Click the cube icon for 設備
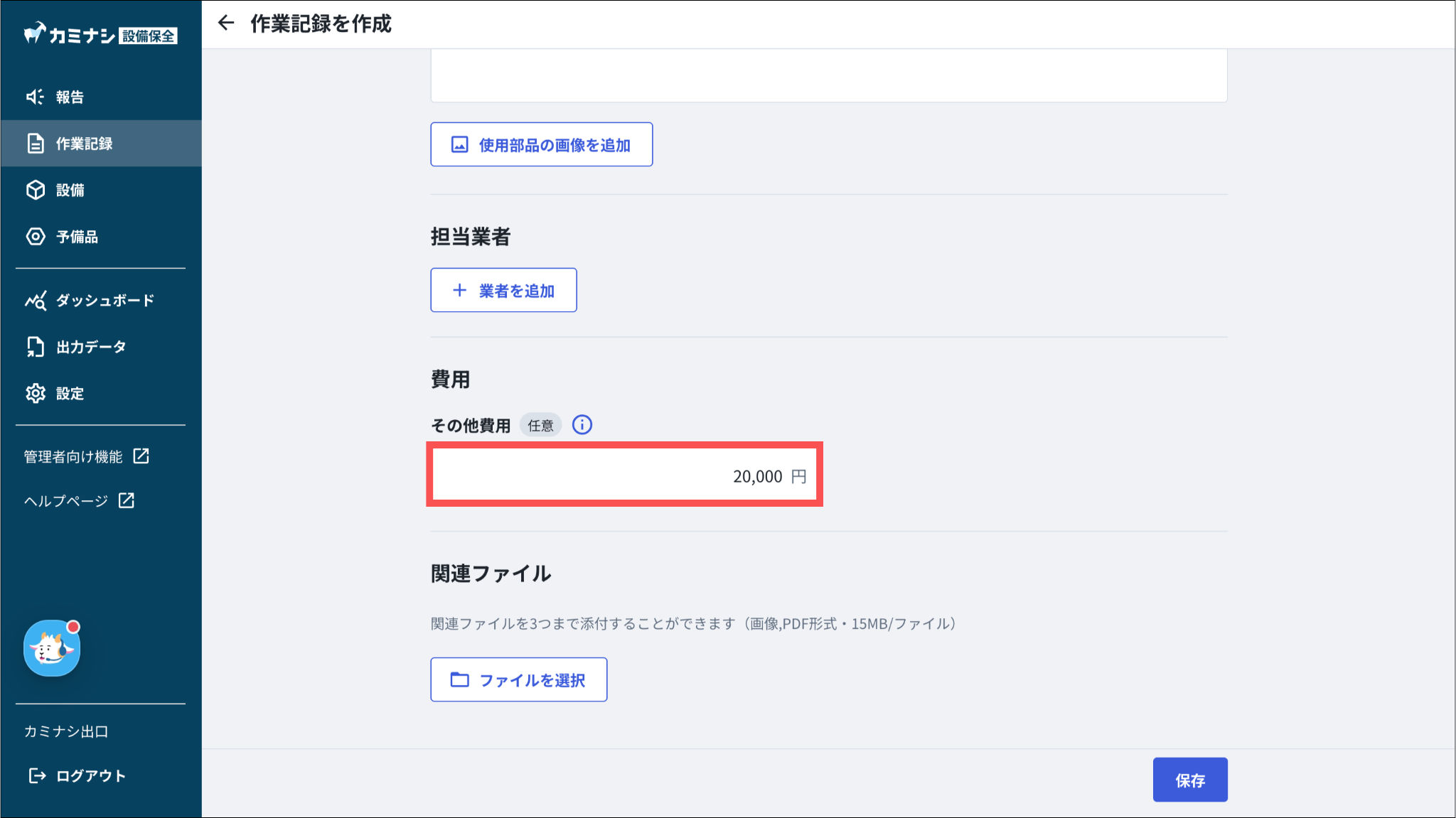Image resolution: width=1456 pixels, height=818 pixels. pyautogui.click(x=35, y=190)
